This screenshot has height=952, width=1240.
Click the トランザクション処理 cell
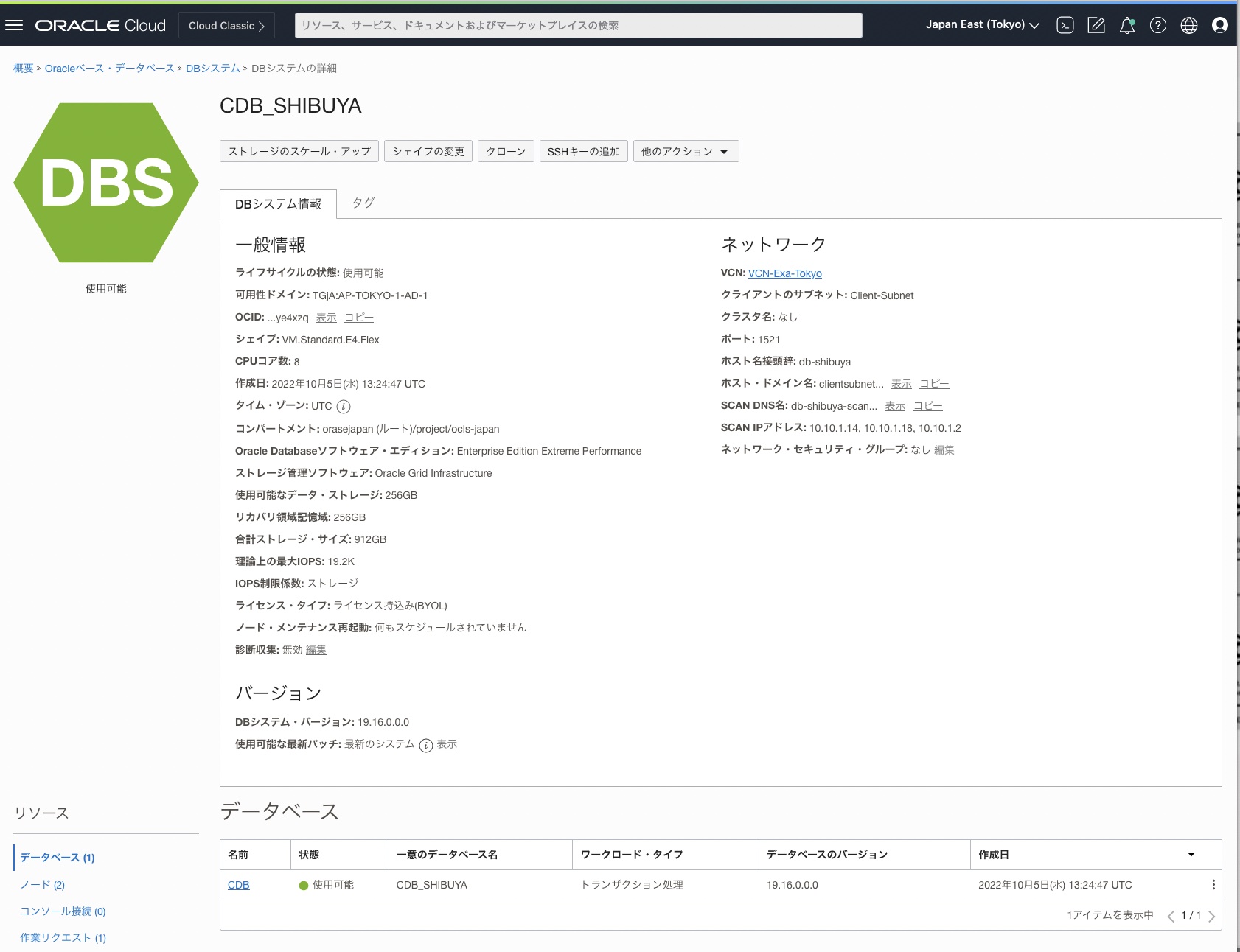633,885
